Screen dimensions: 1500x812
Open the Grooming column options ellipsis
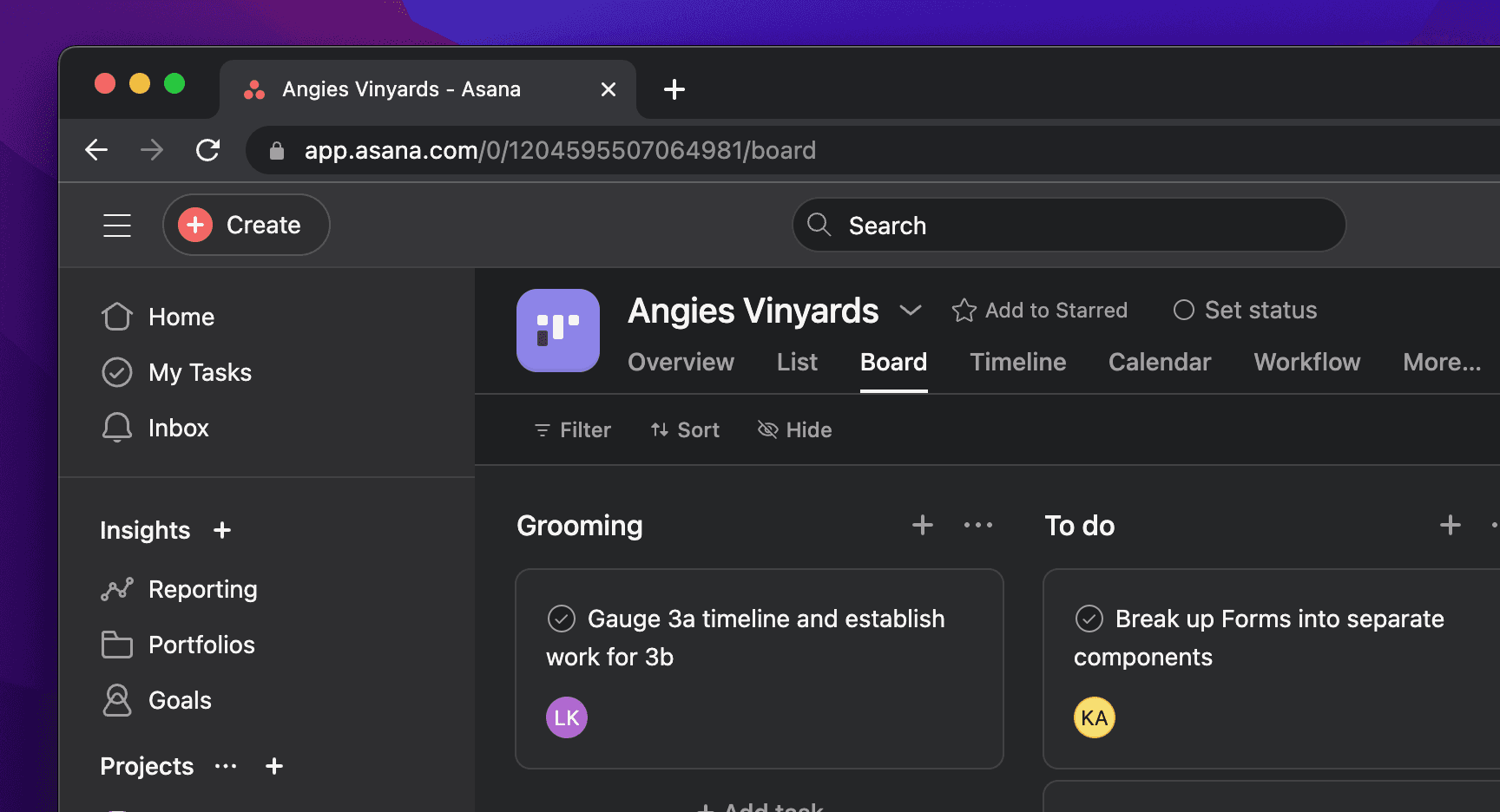point(977,525)
